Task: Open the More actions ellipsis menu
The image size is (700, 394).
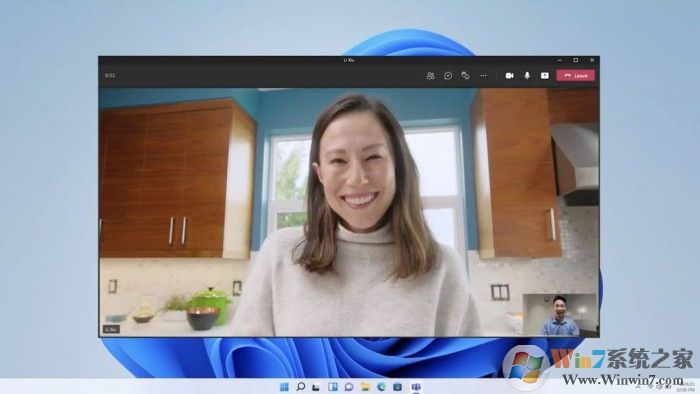Action: pos(483,76)
